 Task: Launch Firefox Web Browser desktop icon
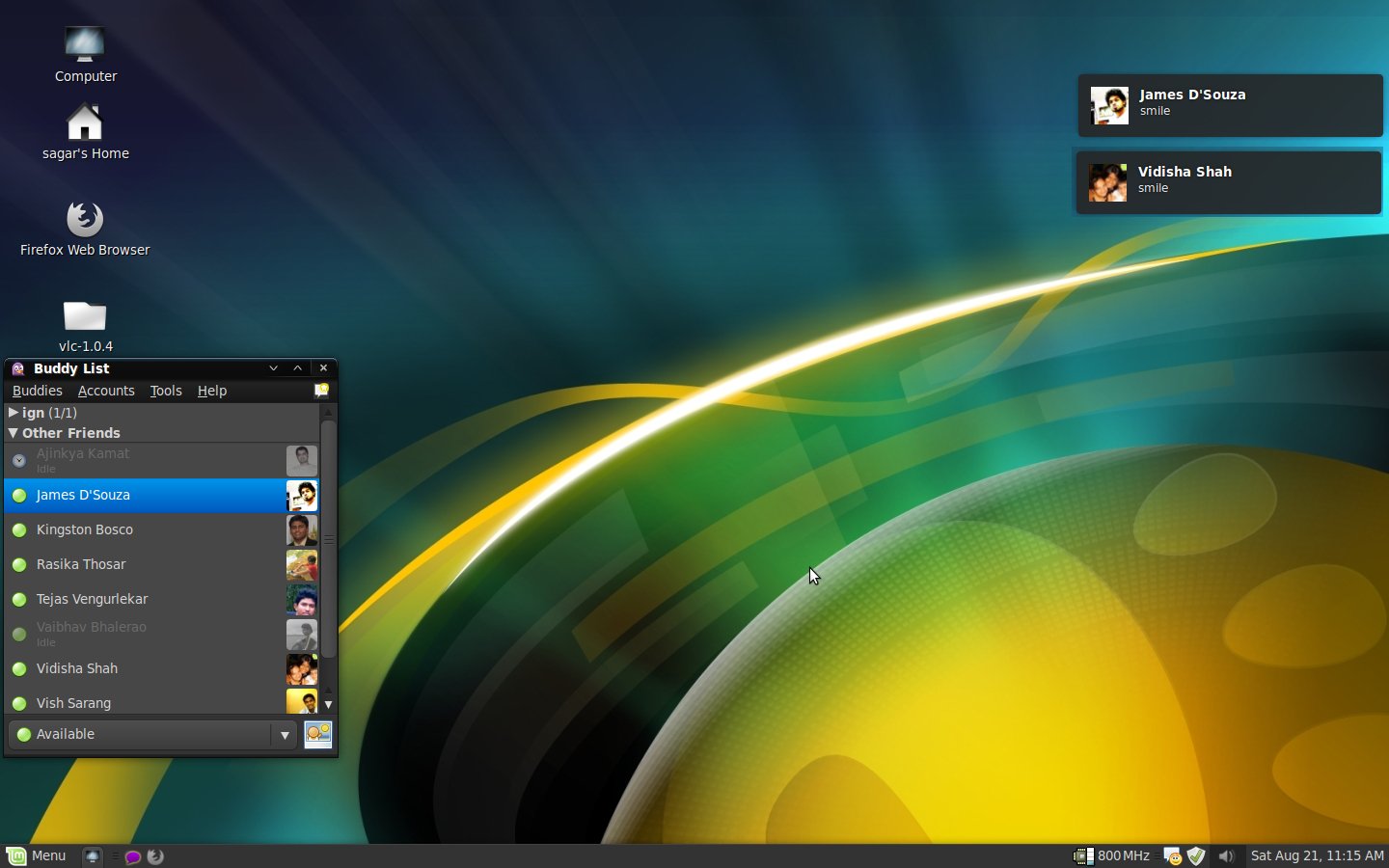[x=85, y=219]
